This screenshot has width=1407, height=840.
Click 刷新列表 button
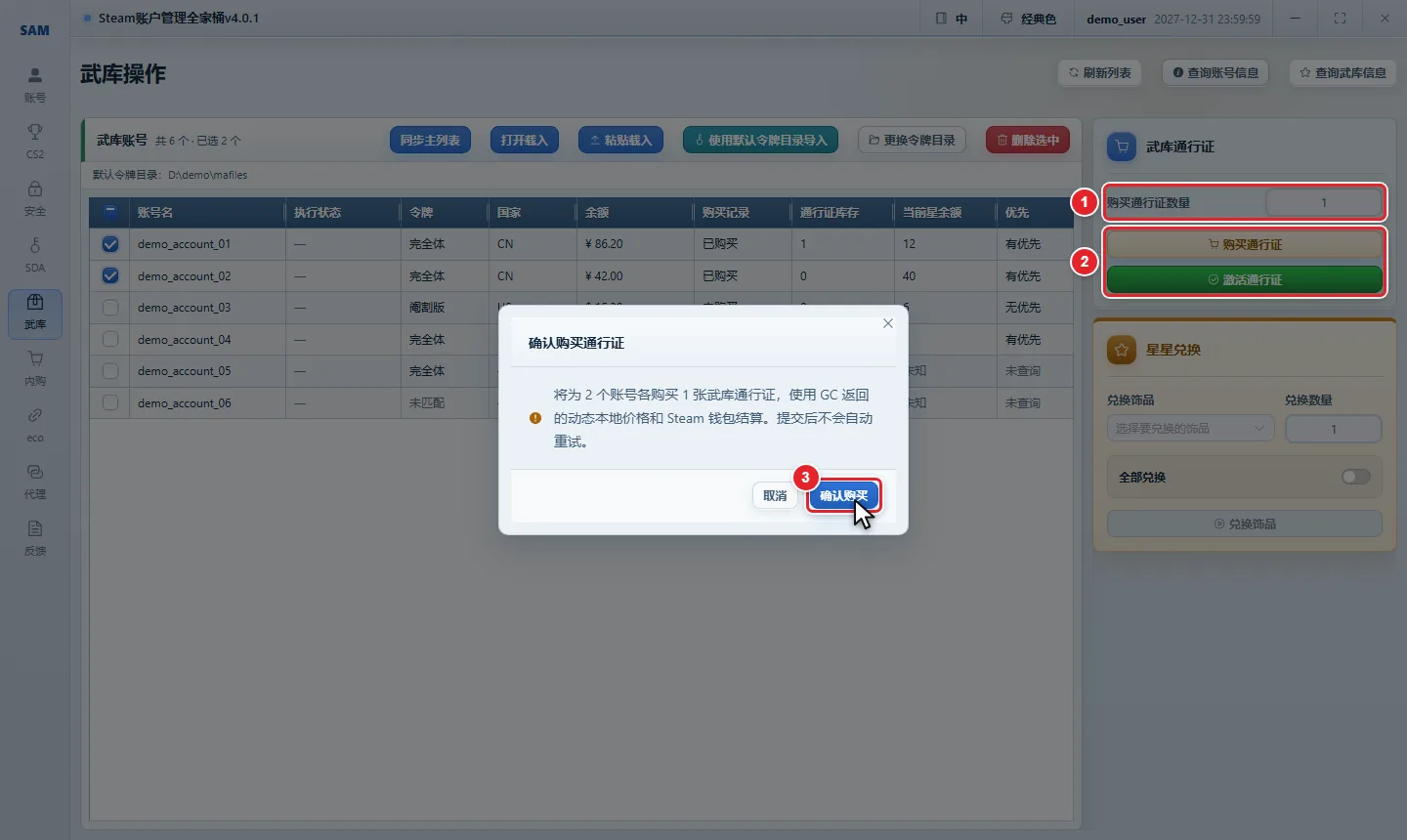pyautogui.click(x=1099, y=72)
